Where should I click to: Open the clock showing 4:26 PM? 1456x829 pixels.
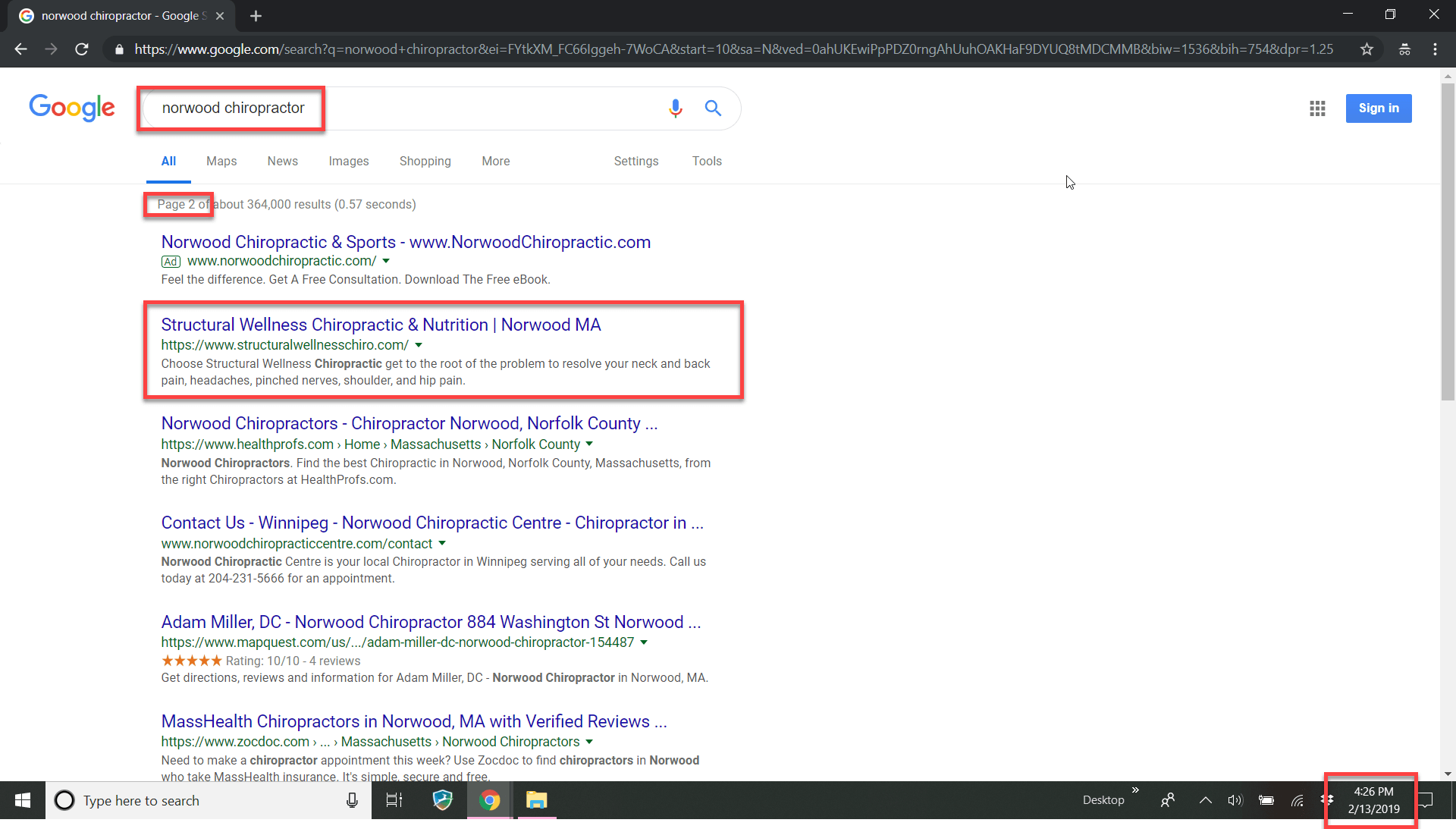pos(1373,800)
